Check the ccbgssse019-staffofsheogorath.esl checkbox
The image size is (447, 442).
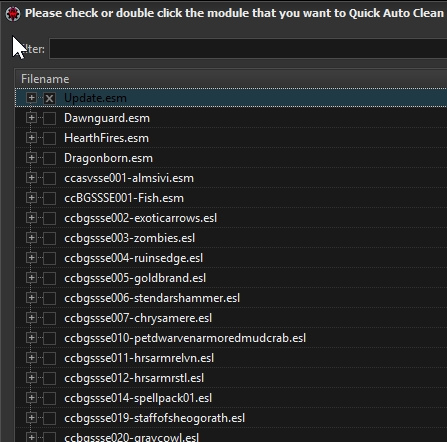[x=49, y=418]
